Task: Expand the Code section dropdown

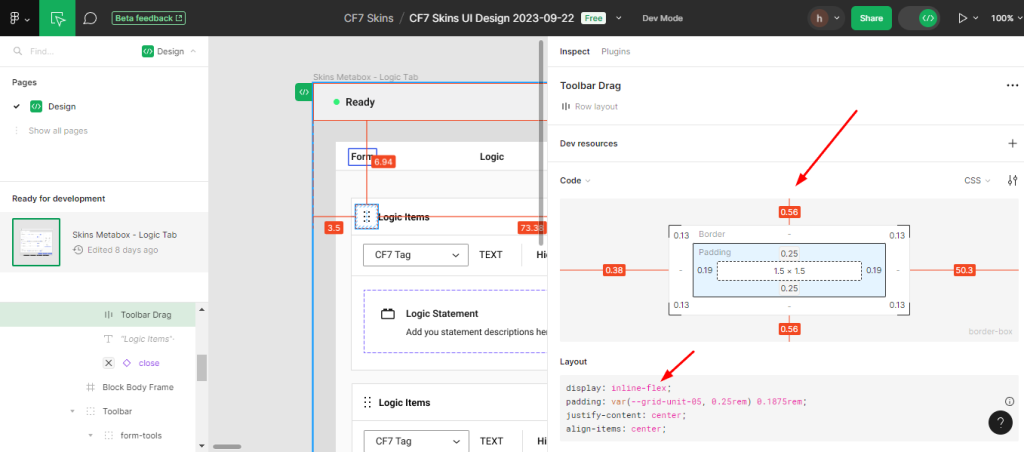Action: (575, 180)
